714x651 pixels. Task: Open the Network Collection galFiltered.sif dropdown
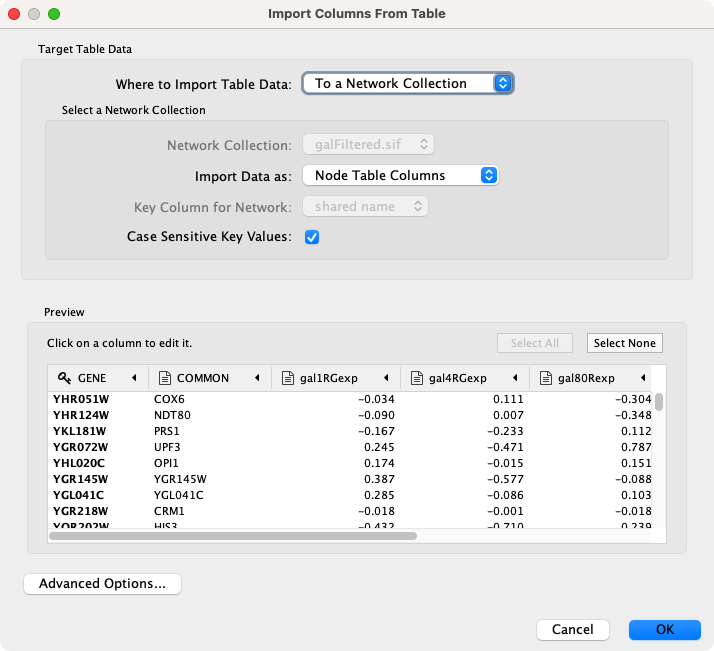(367, 145)
